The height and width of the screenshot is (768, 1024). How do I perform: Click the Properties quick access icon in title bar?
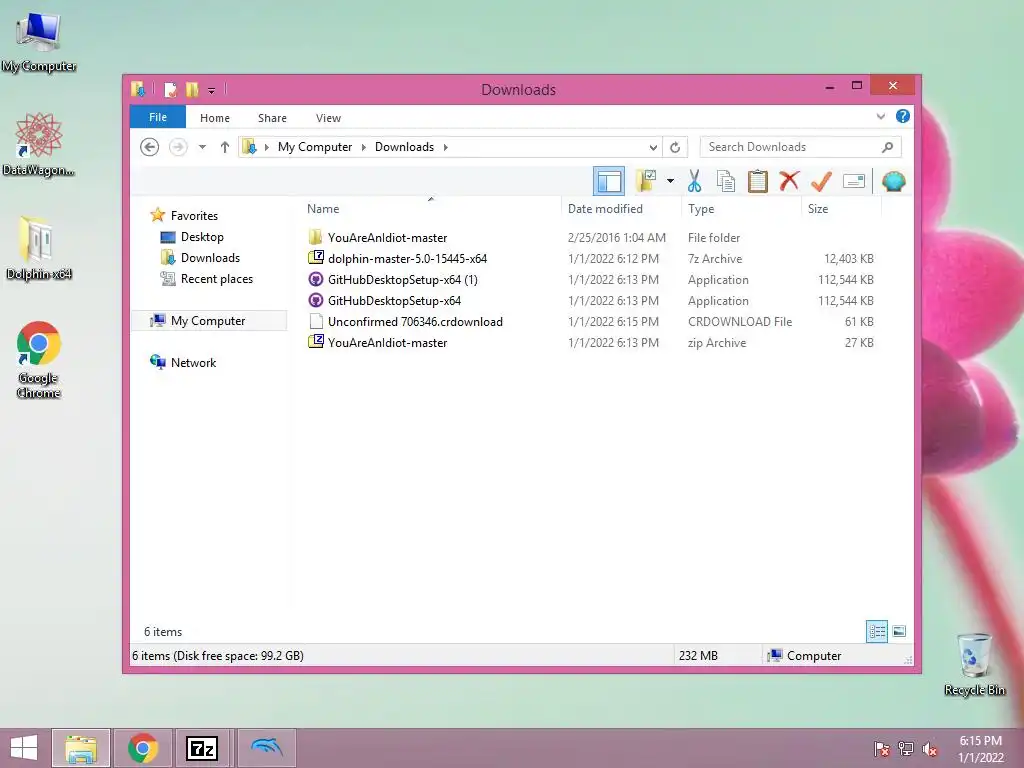170,89
